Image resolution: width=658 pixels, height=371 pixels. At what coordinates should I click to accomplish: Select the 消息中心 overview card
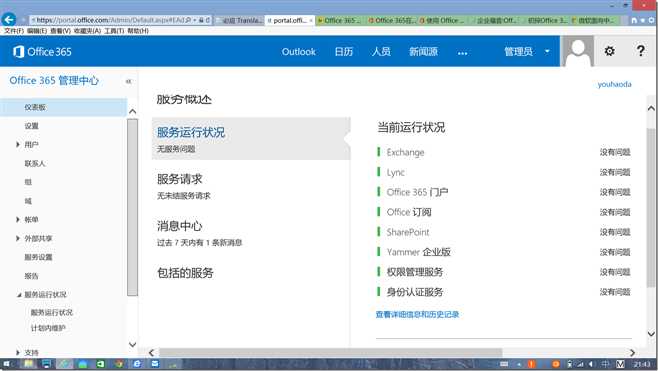click(251, 232)
